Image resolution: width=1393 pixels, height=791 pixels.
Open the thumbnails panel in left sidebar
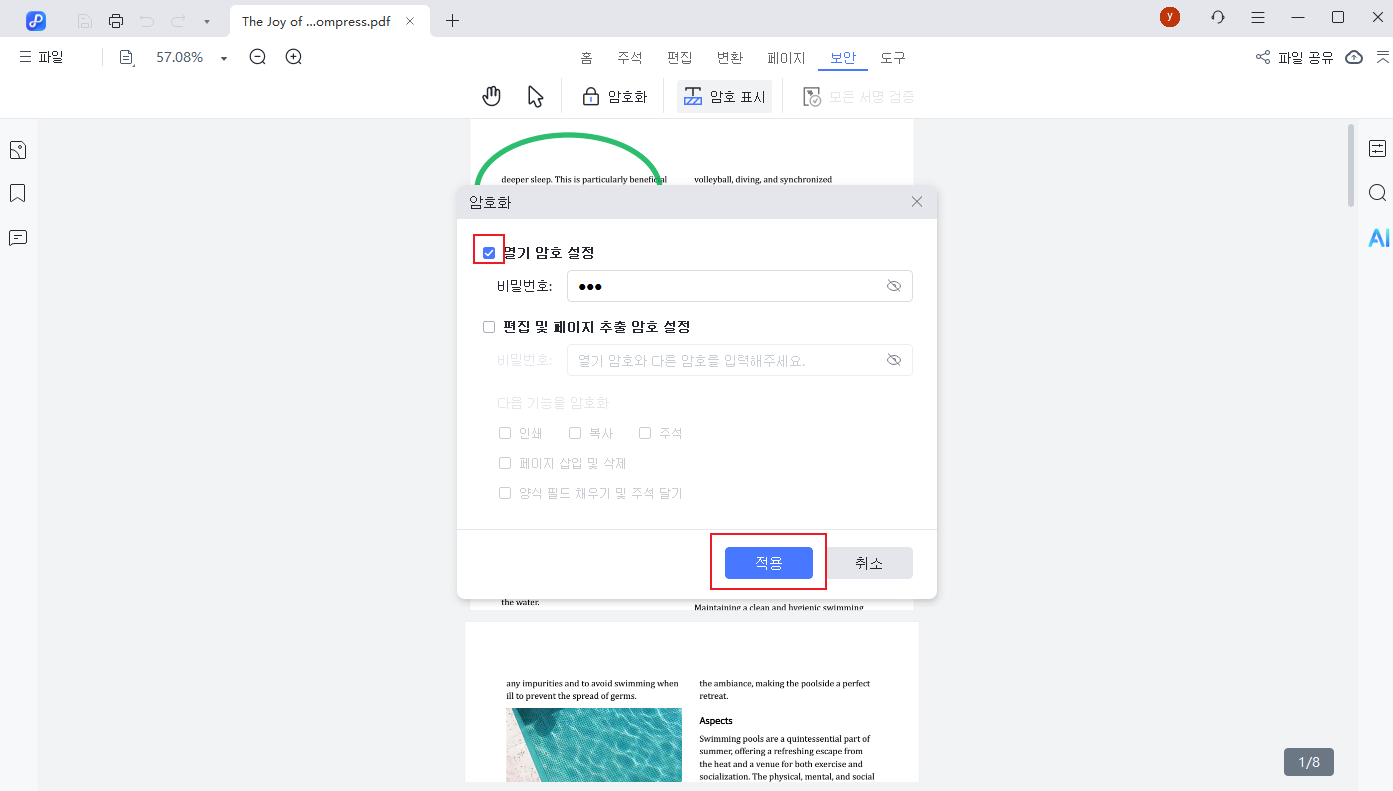click(x=18, y=150)
